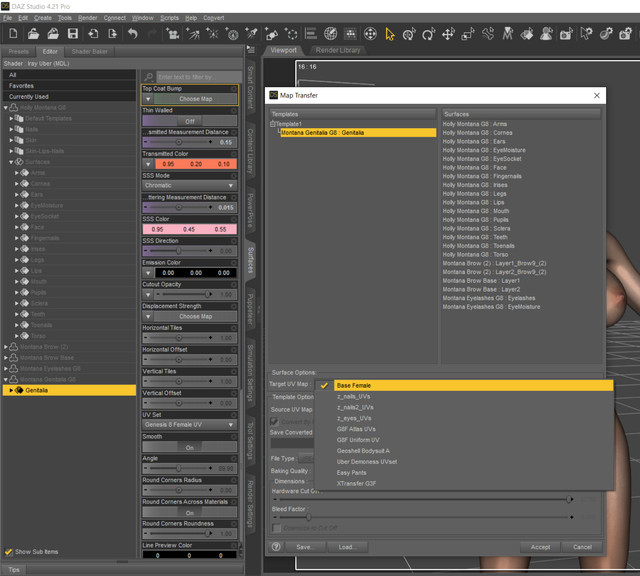Click the gear icon on Top Coat Bump
This screenshot has width=640, height=576.
click(x=234, y=89)
